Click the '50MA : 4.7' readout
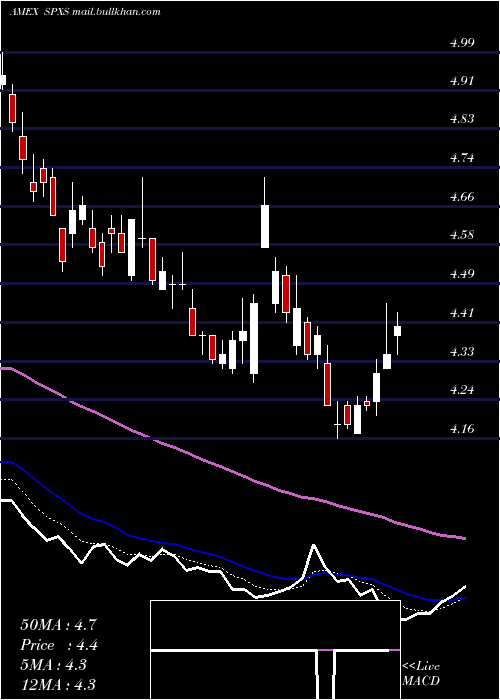 tap(58, 625)
